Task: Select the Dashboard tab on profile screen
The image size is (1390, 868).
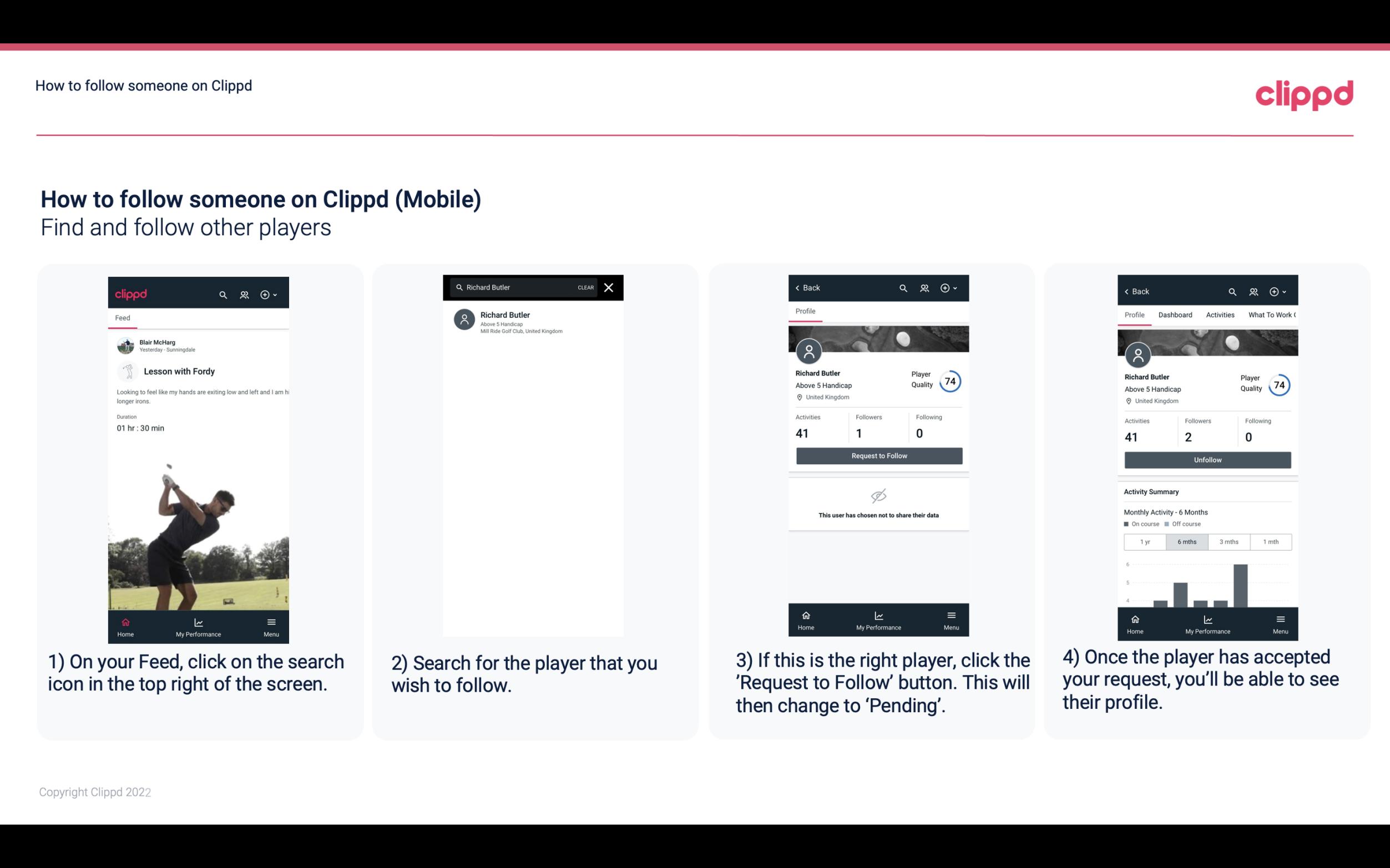Action: tap(1177, 315)
